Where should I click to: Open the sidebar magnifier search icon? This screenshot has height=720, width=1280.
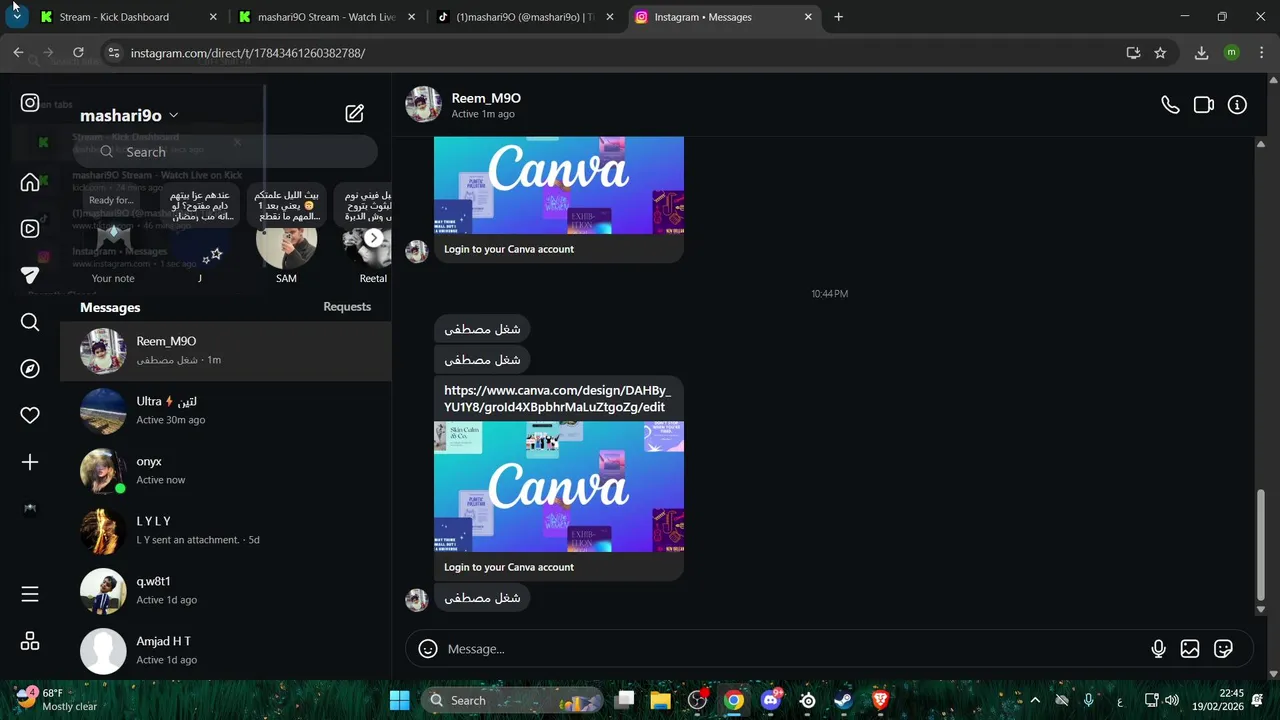(30, 322)
